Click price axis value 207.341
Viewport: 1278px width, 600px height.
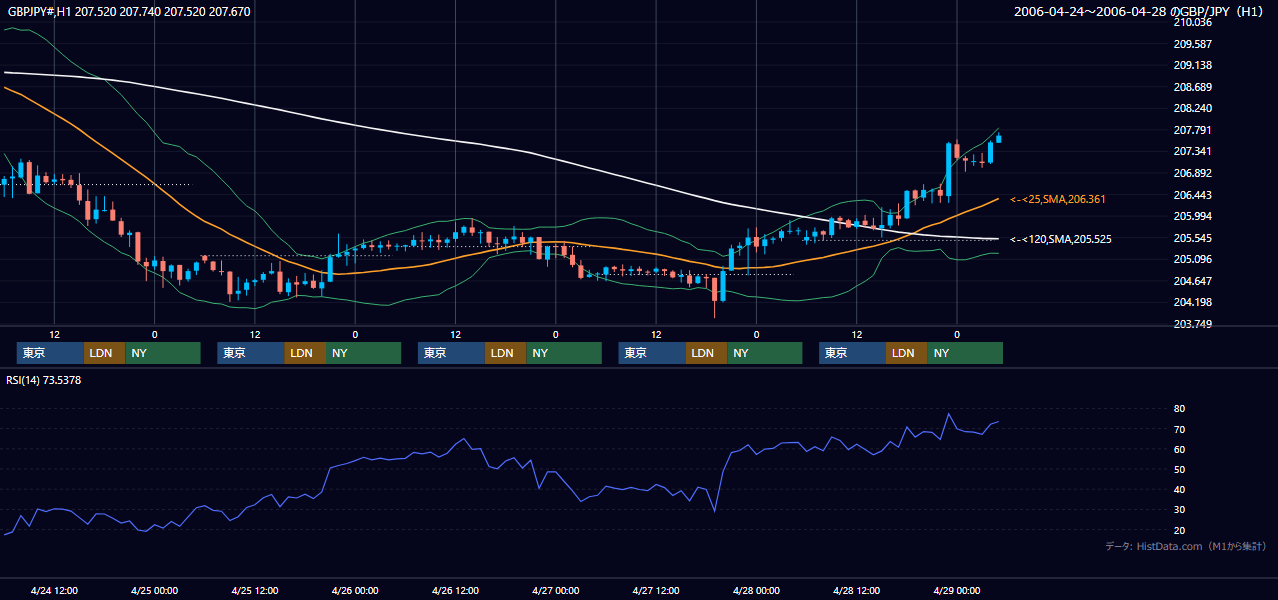(1193, 151)
